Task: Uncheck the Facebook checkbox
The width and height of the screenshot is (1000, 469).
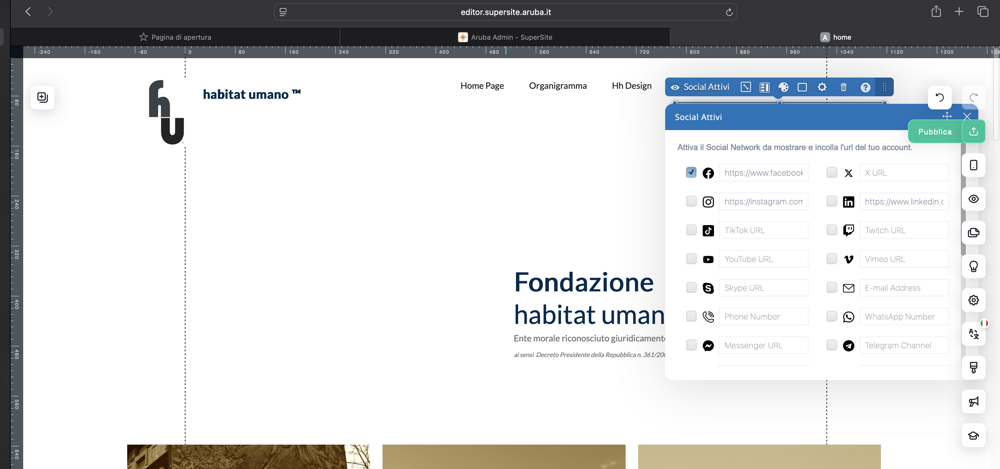Action: pos(691,172)
